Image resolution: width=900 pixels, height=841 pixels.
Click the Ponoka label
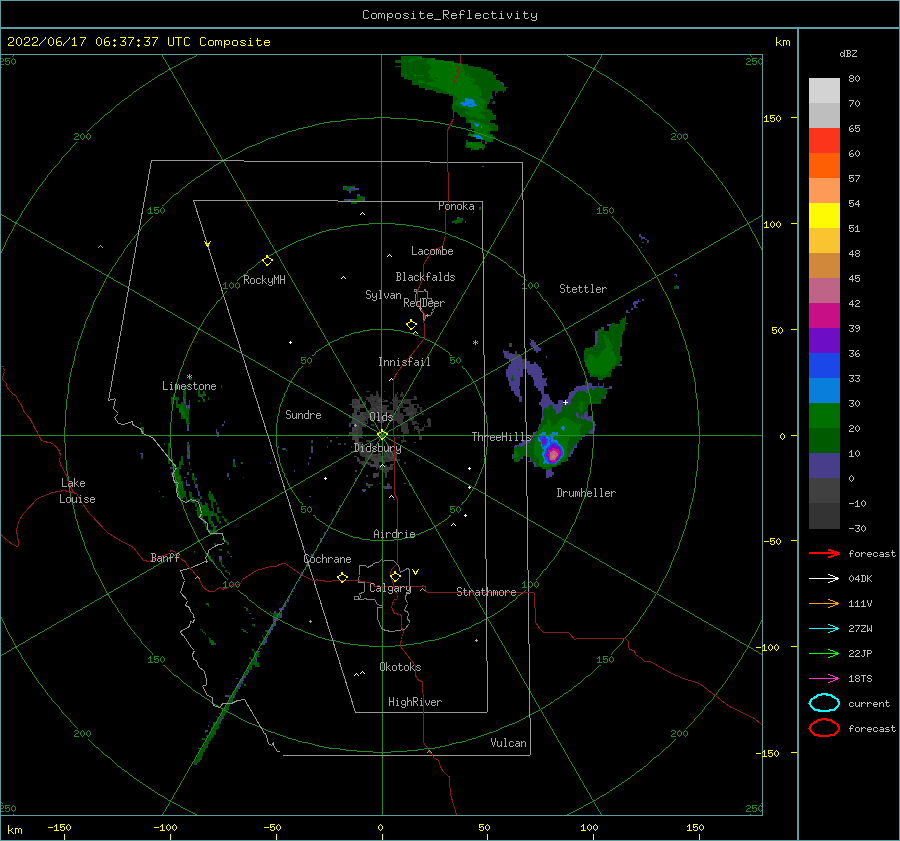[x=456, y=206]
